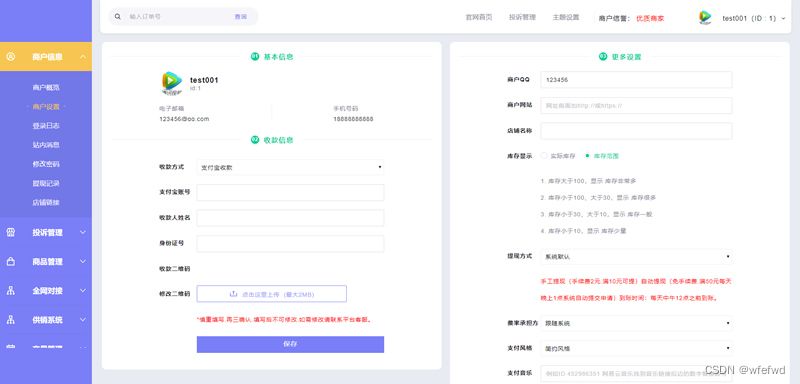
Task: Click the test001 profile avatar in 基本信息
Action: (172, 83)
